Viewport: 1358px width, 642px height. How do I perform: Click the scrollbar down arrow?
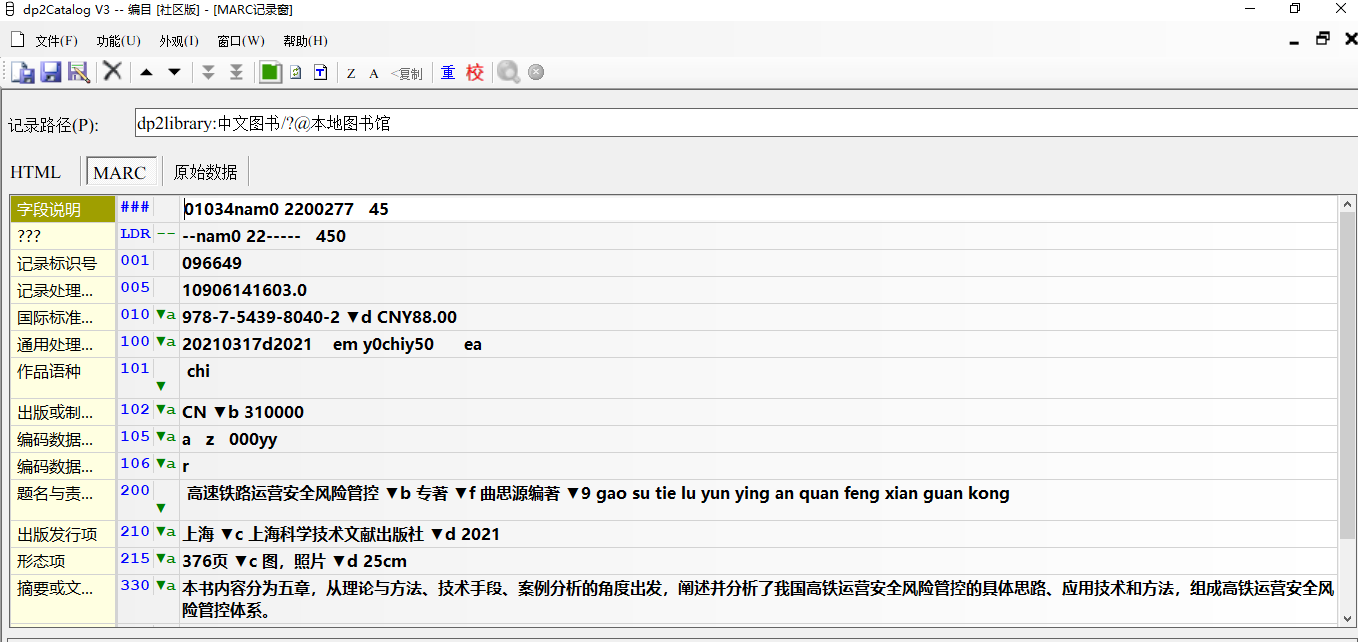pos(1347,618)
